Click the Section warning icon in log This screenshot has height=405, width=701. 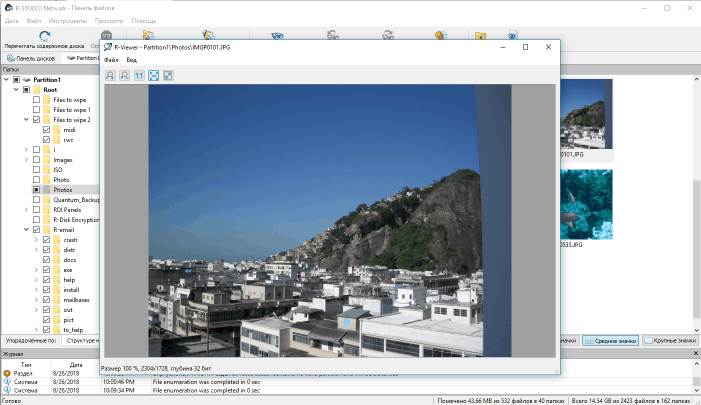pyautogui.click(x=7, y=373)
